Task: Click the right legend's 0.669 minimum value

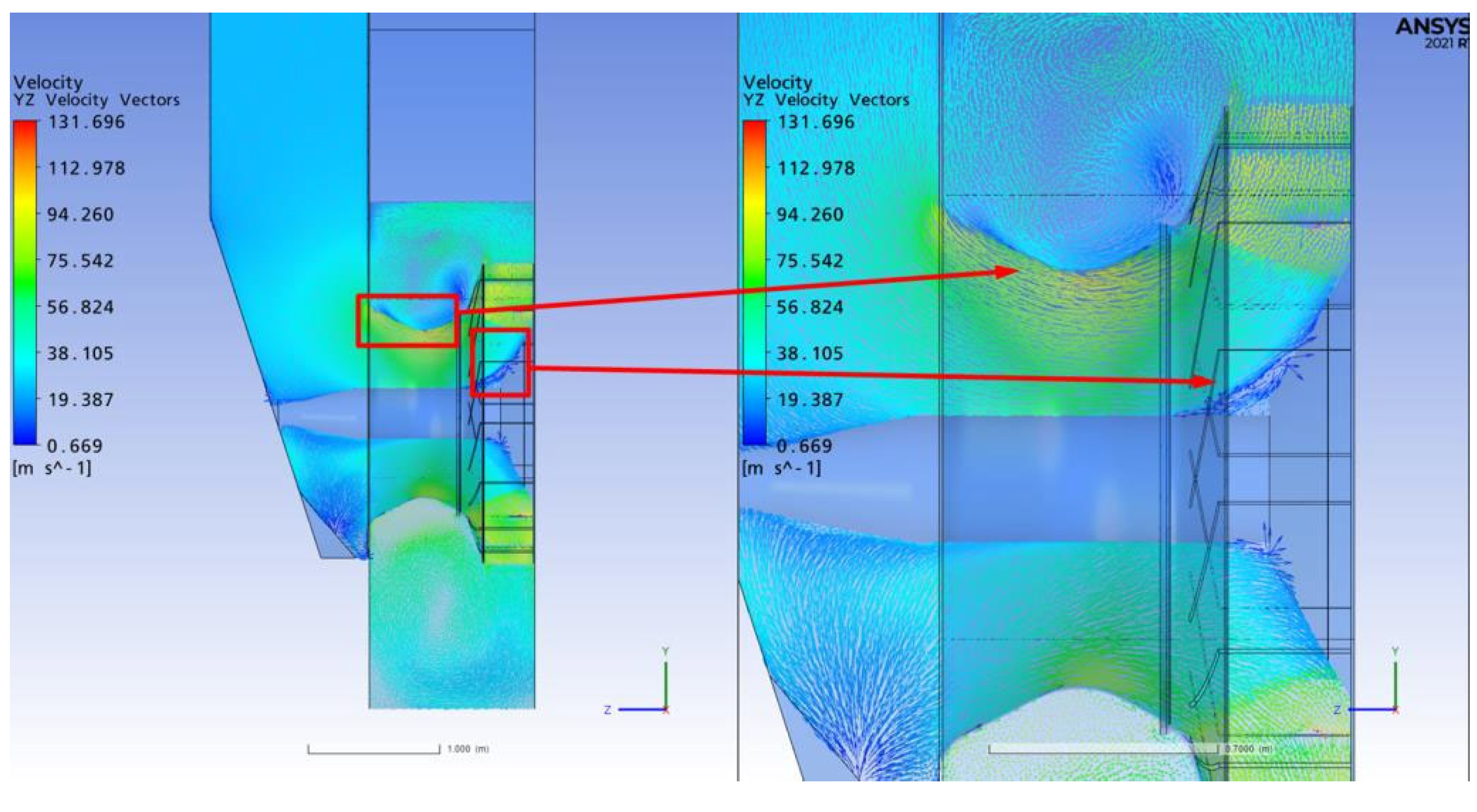Action: pyautogui.click(x=804, y=445)
